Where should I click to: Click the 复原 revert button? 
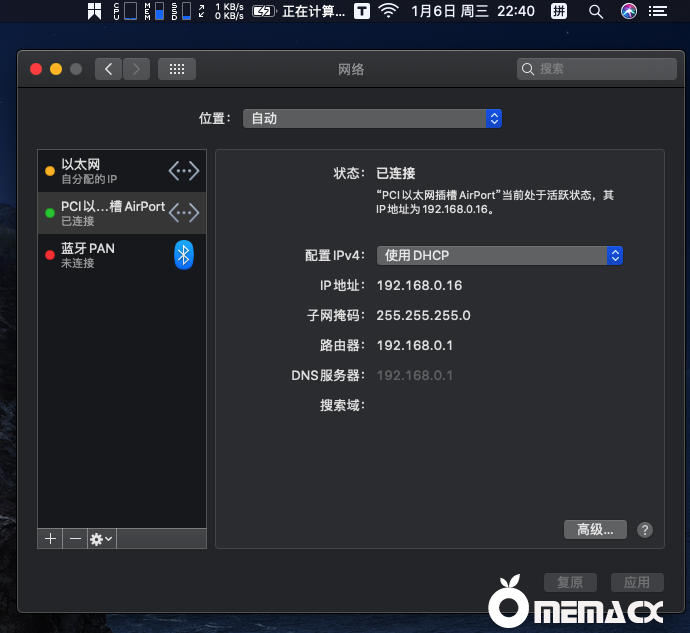(570, 582)
